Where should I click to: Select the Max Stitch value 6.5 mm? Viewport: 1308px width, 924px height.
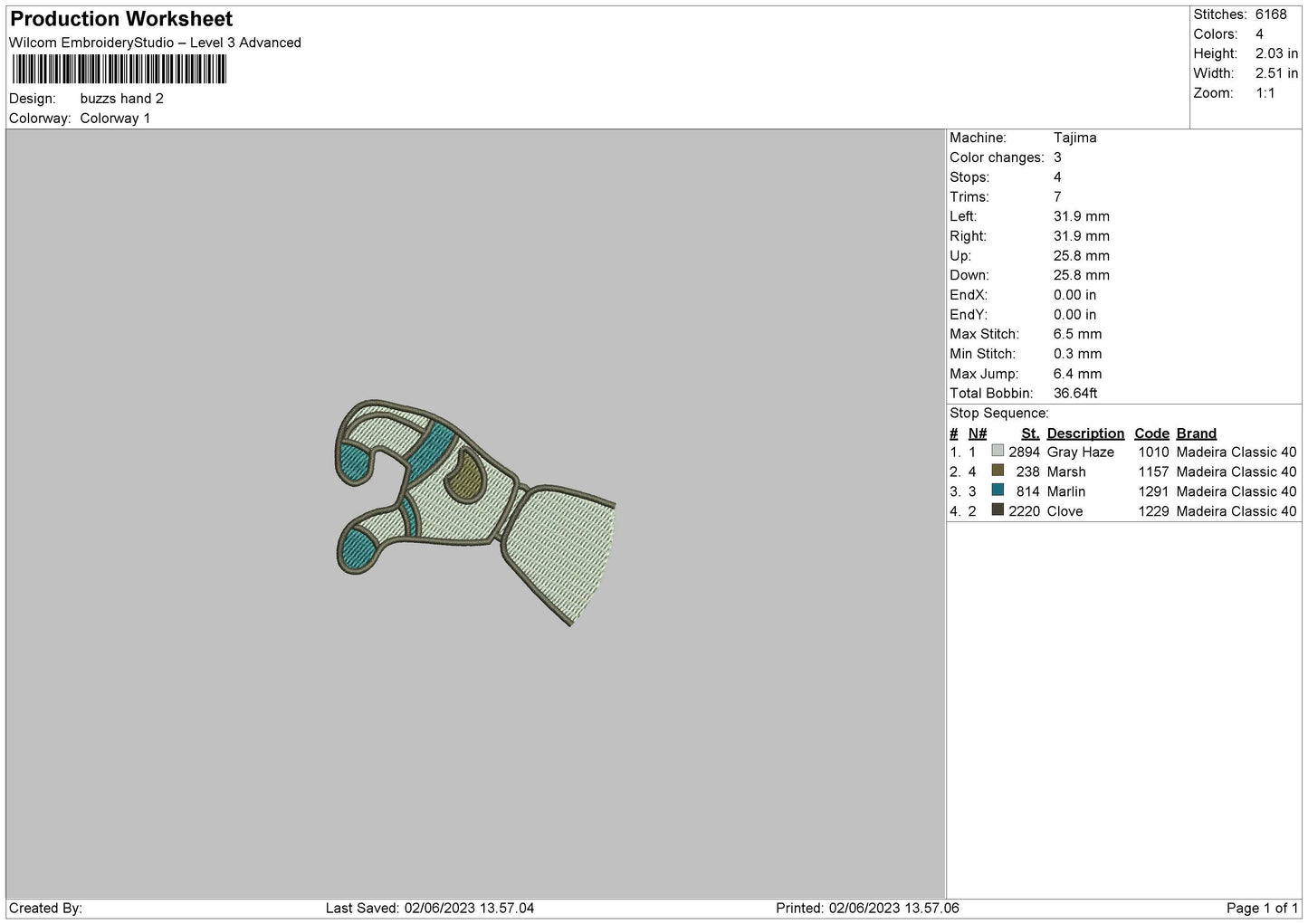[1078, 334]
